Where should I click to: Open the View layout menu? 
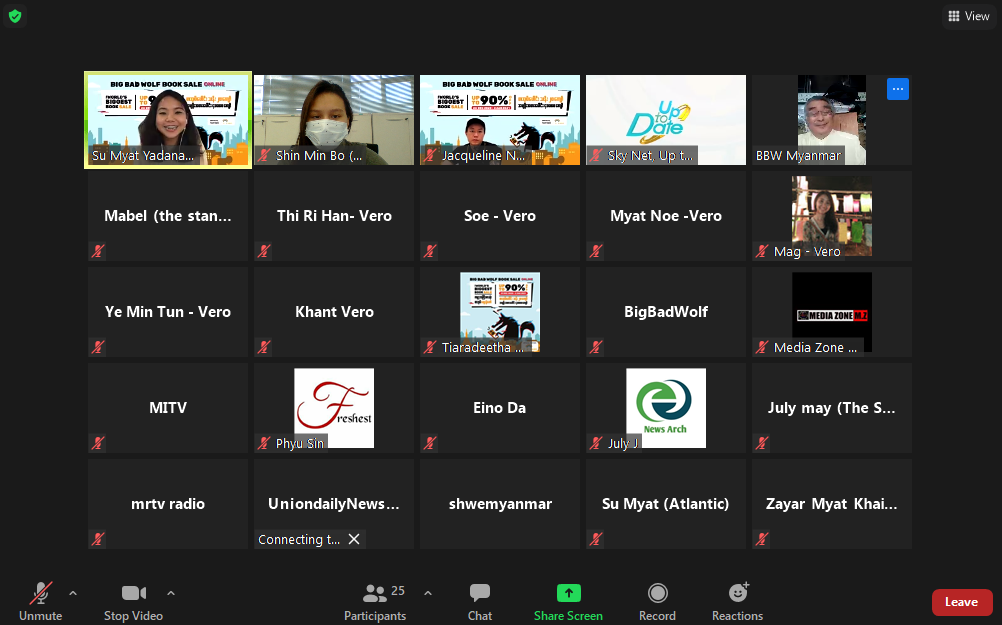coord(968,16)
